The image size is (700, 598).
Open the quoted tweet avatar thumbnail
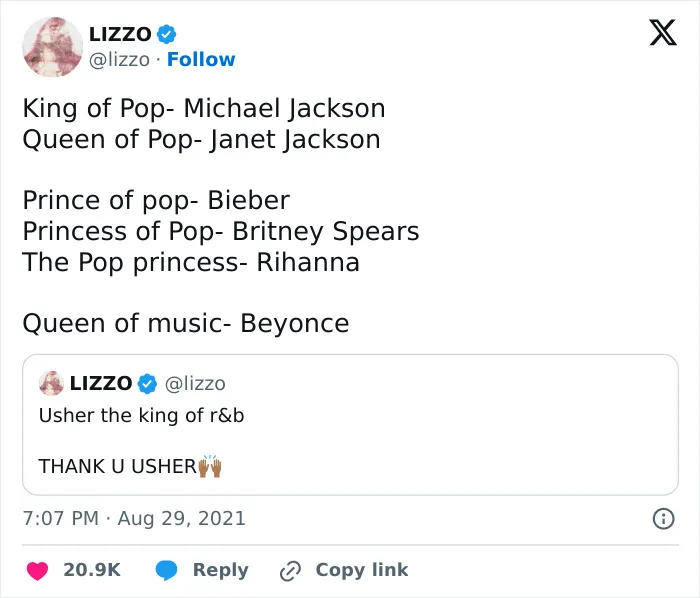51,383
